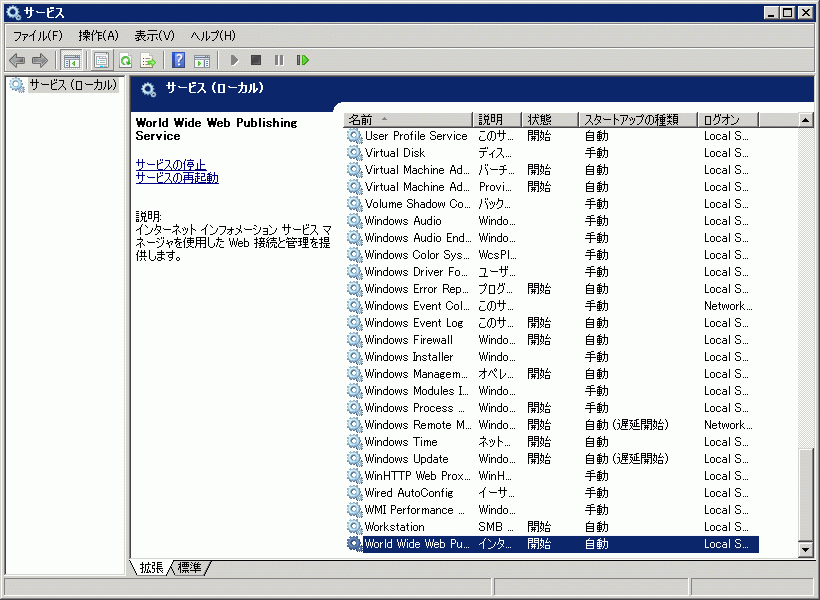The height and width of the screenshot is (600, 820).
Task: Select the Windows Driver Foundation row
Action: pyautogui.click(x=552, y=272)
